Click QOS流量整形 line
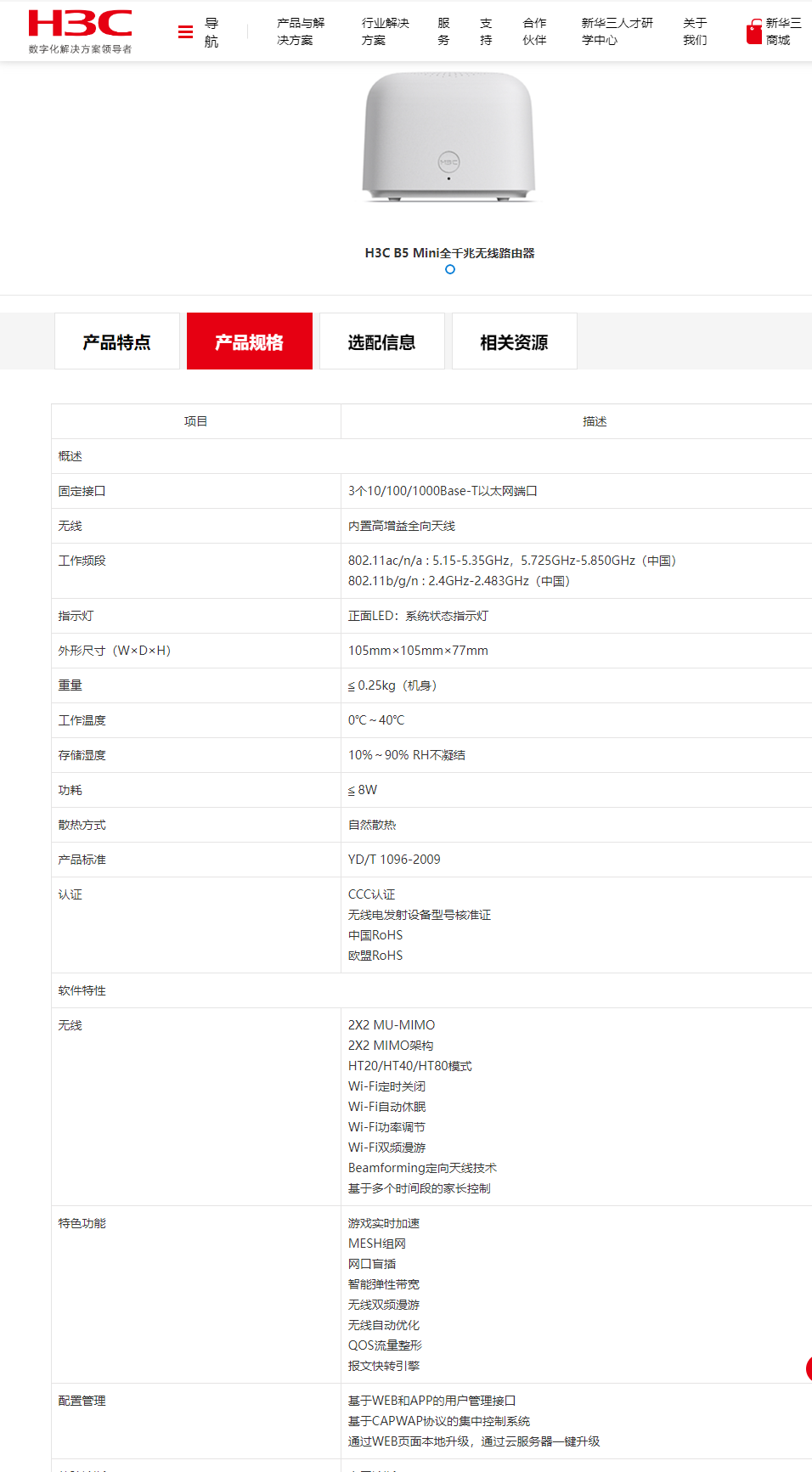Viewport: 812px width, 1472px height. [385, 1345]
